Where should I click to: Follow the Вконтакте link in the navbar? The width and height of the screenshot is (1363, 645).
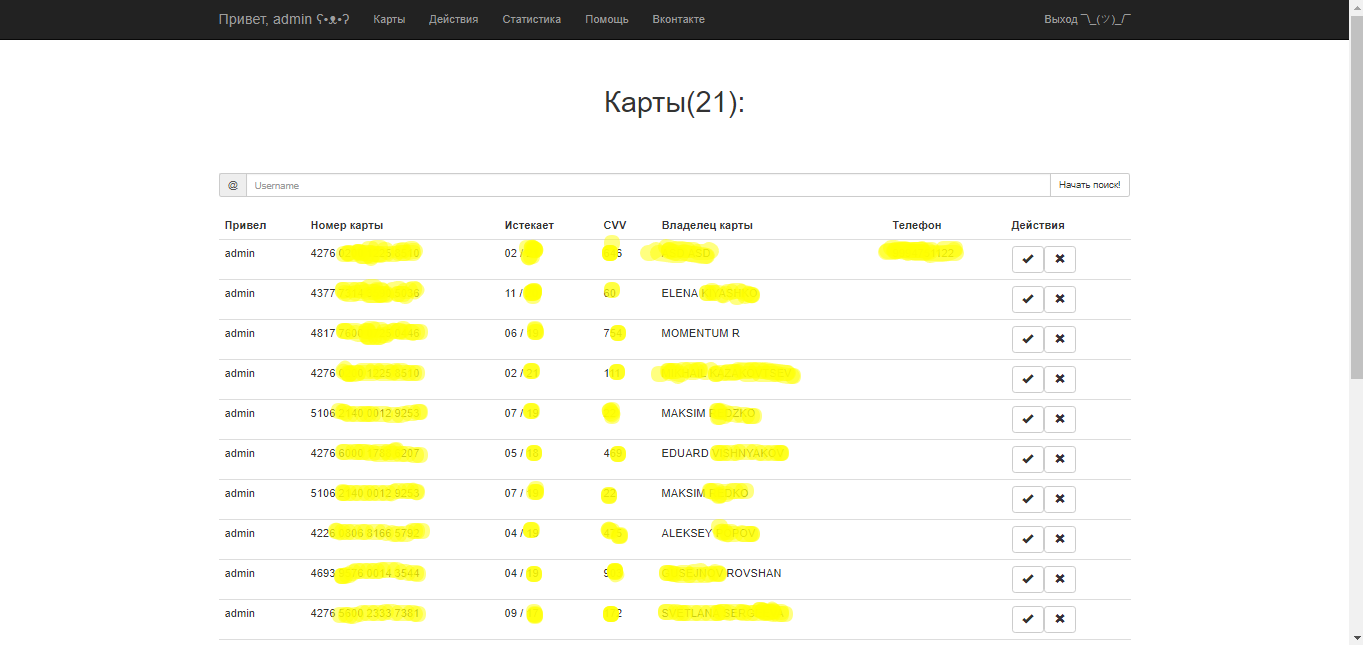tap(678, 19)
